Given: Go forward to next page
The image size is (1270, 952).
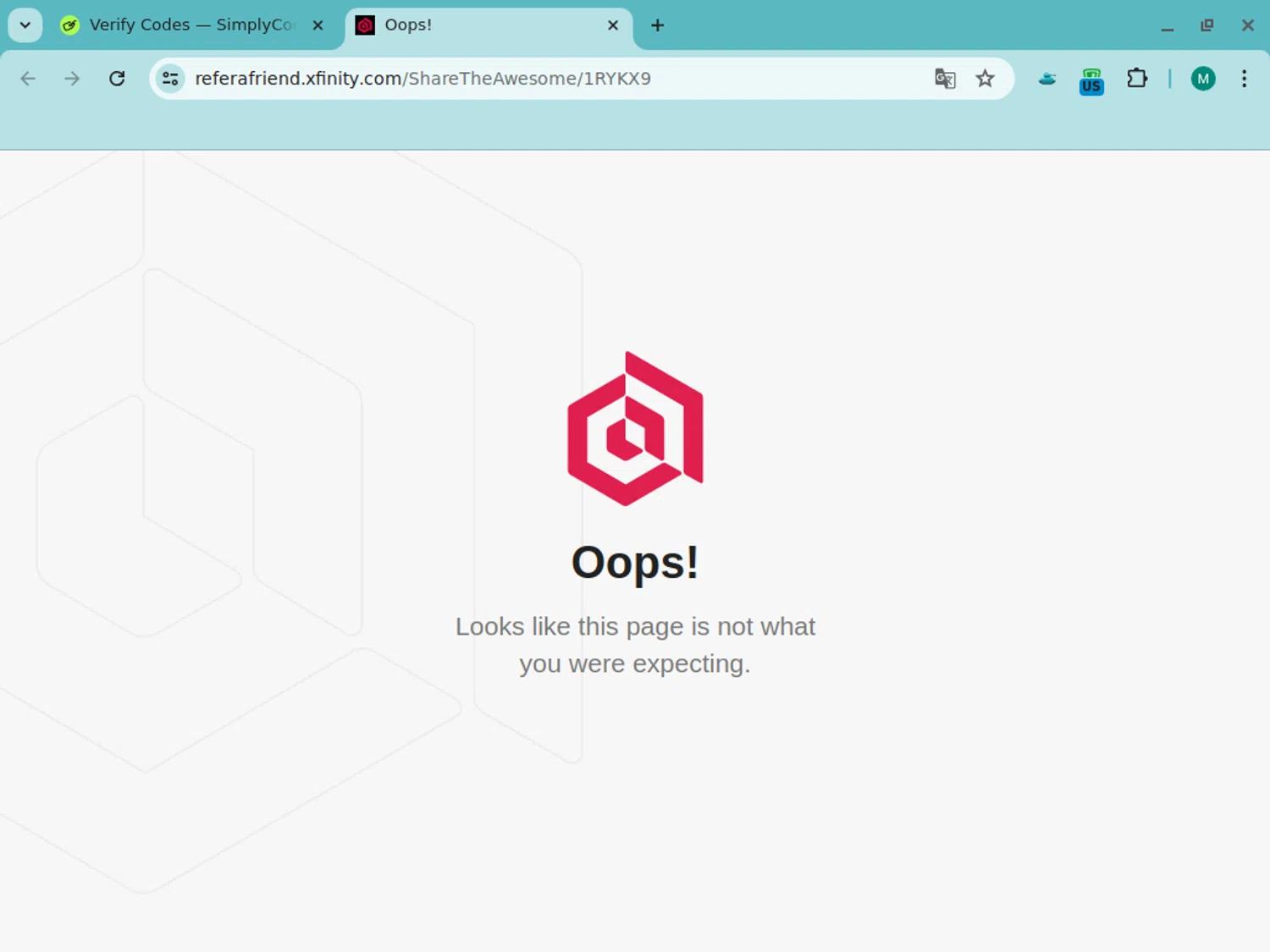Looking at the screenshot, I should pyautogui.click(x=73, y=79).
